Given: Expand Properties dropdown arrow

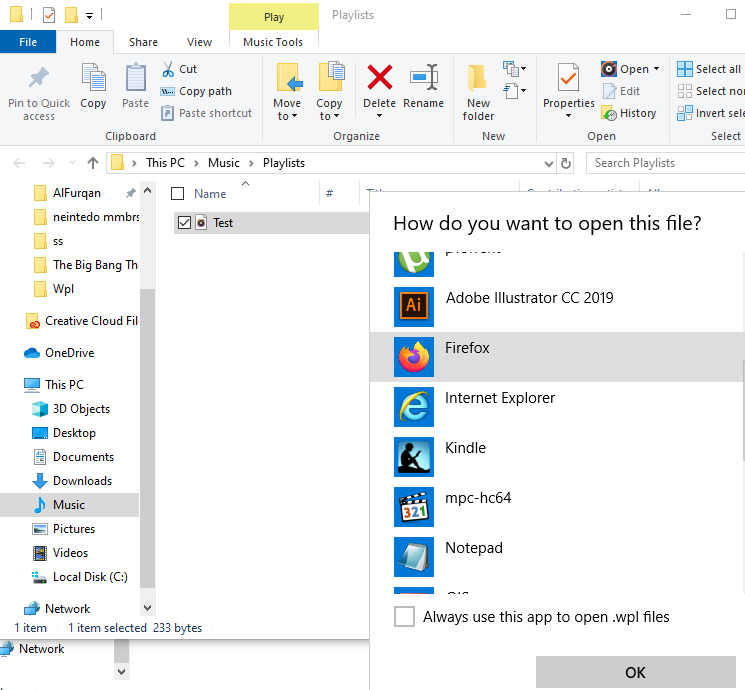Looking at the screenshot, I should pyautogui.click(x=568, y=115).
